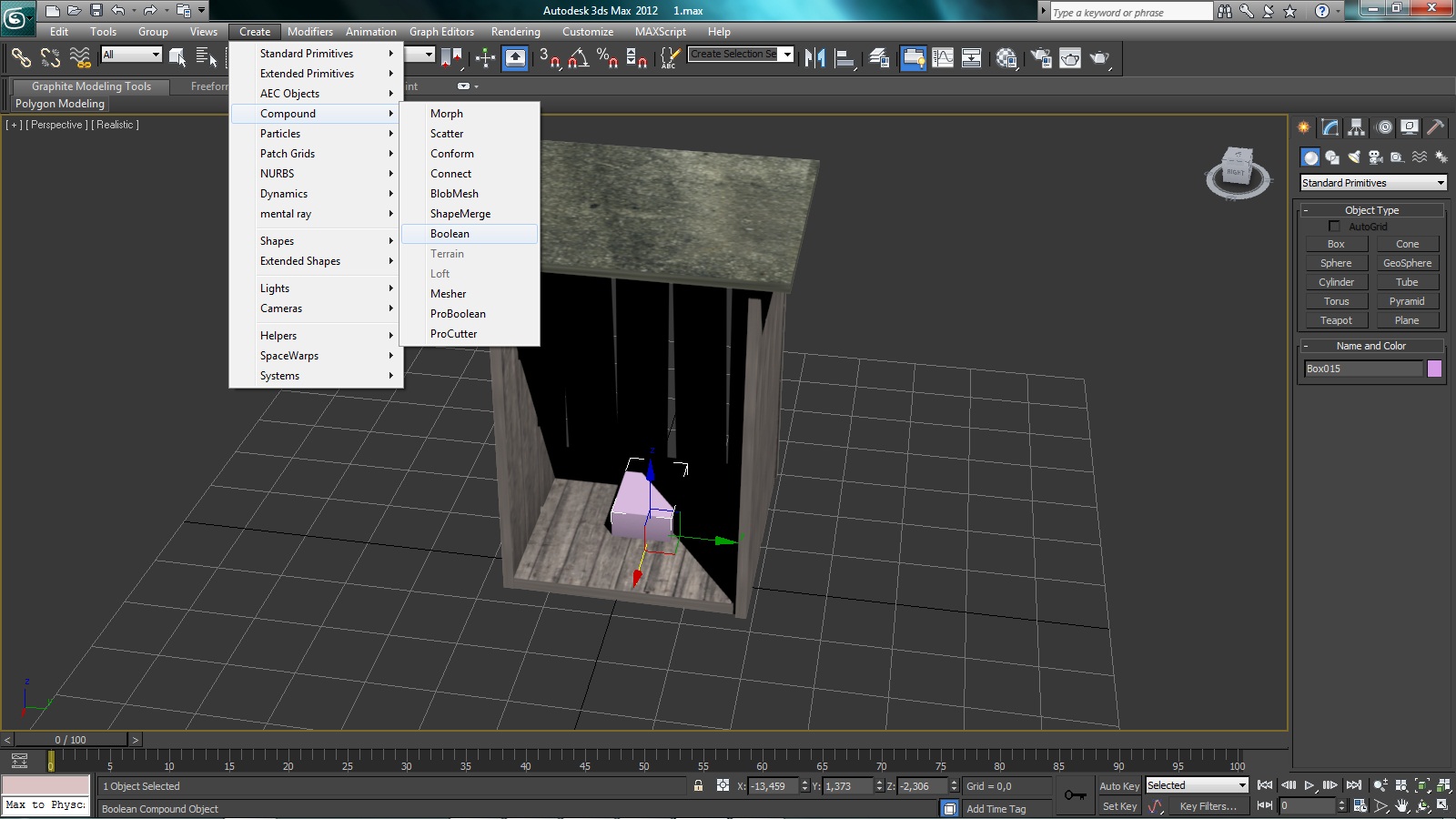The height and width of the screenshot is (819, 1456).
Task: Choose Boolean from the Compound submenu
Action: [x=450, y=234]
